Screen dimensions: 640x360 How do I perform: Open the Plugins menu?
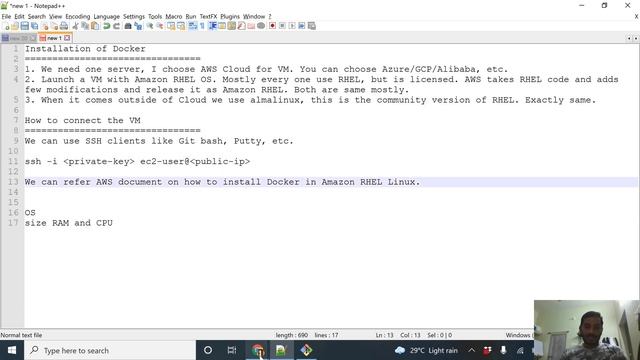[230, 16]
